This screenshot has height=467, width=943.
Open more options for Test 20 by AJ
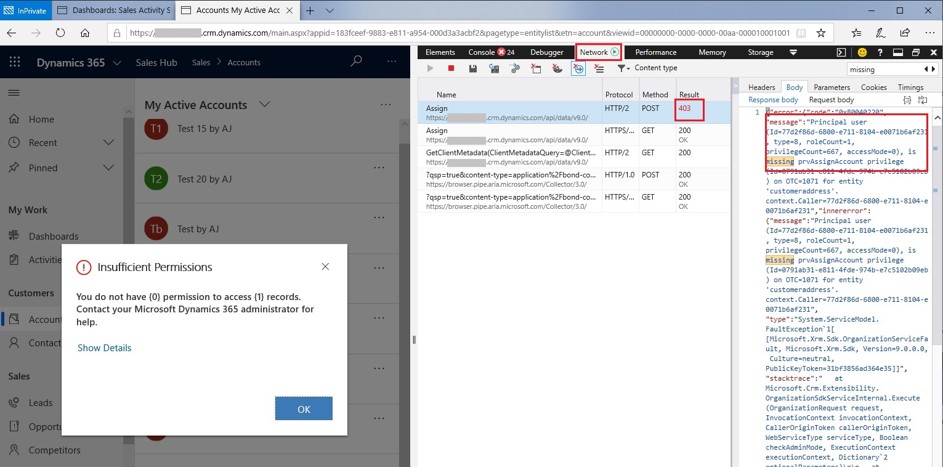pos(378,168)
